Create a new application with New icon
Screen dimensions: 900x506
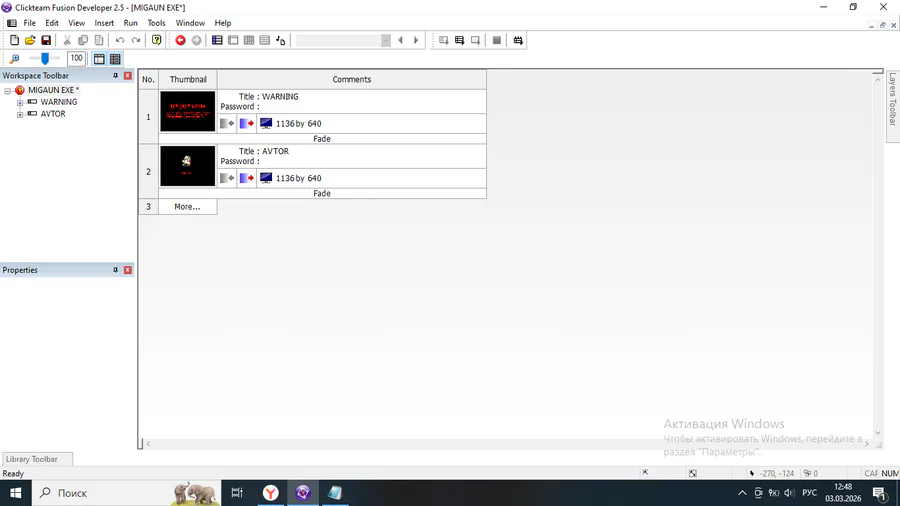coord(14,40)
